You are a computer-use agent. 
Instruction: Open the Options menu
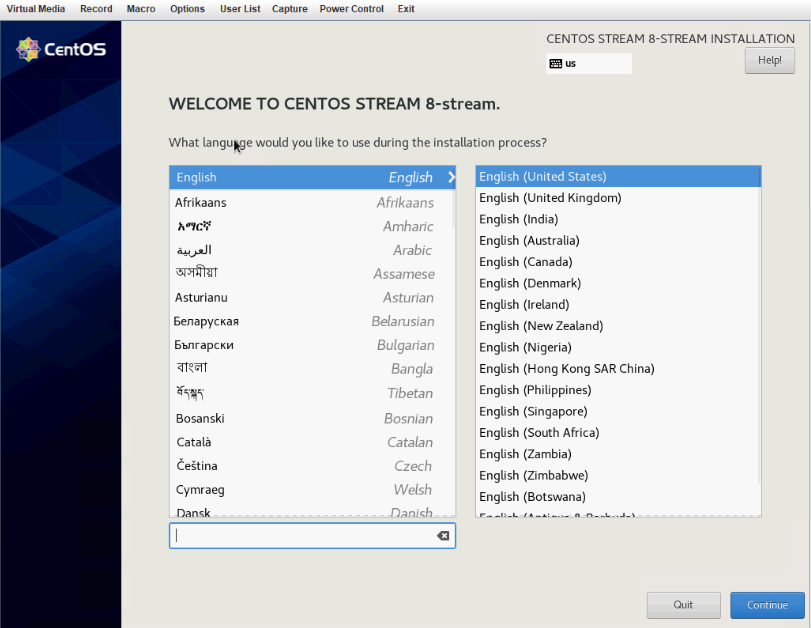click(187, 9)
